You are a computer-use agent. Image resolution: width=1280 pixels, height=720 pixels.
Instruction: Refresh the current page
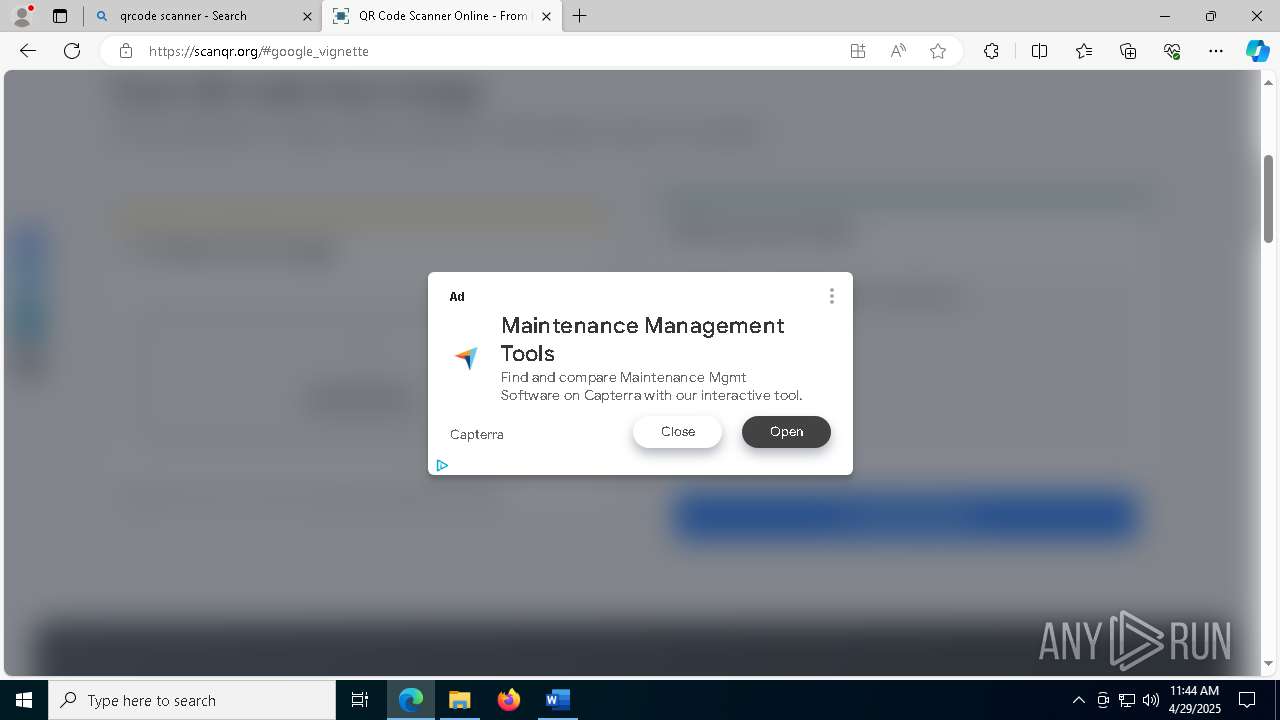coord(72,51)
